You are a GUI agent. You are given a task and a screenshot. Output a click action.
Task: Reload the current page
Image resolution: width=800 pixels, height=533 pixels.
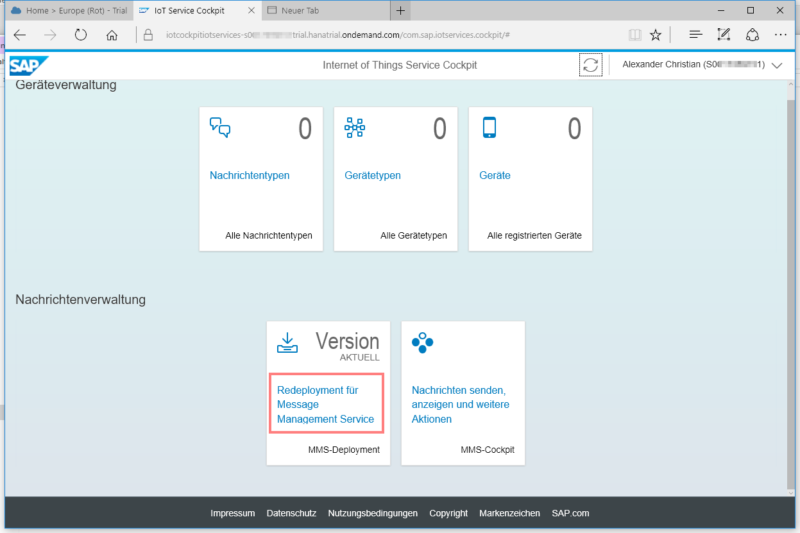point(81,35)
